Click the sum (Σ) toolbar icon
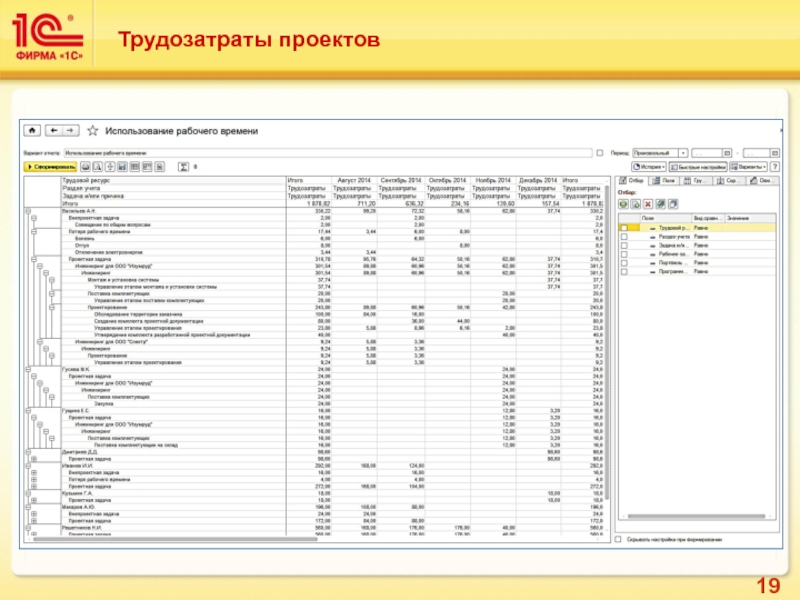This screenshot has height=600, width=800. (182, 166)
